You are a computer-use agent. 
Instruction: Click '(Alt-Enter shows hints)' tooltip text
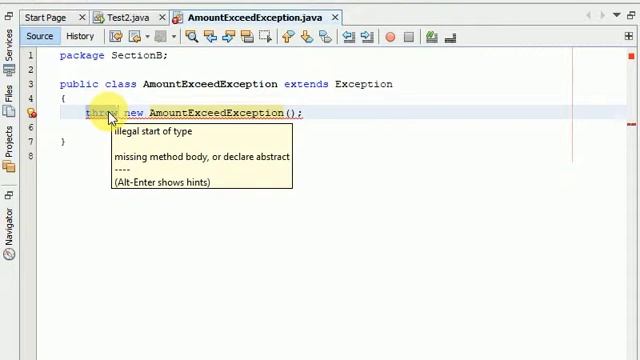[162, 182]
